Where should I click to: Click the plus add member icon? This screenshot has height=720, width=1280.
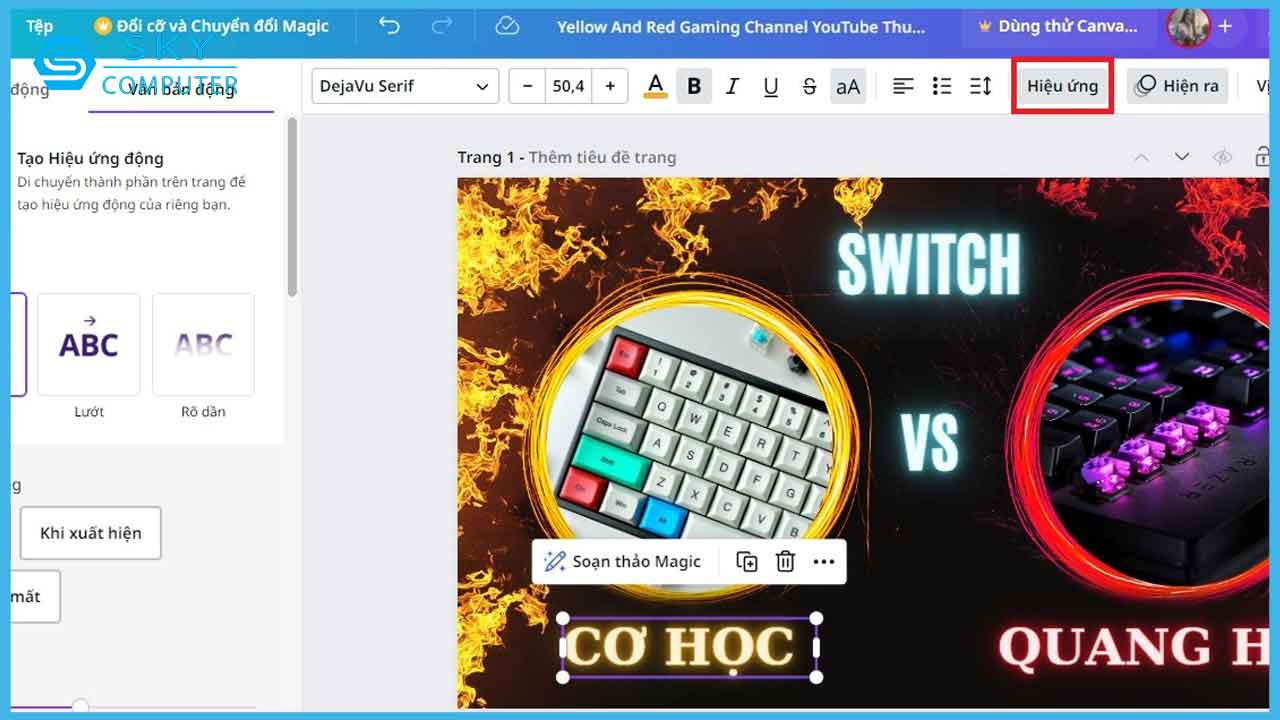[1225, 26]
